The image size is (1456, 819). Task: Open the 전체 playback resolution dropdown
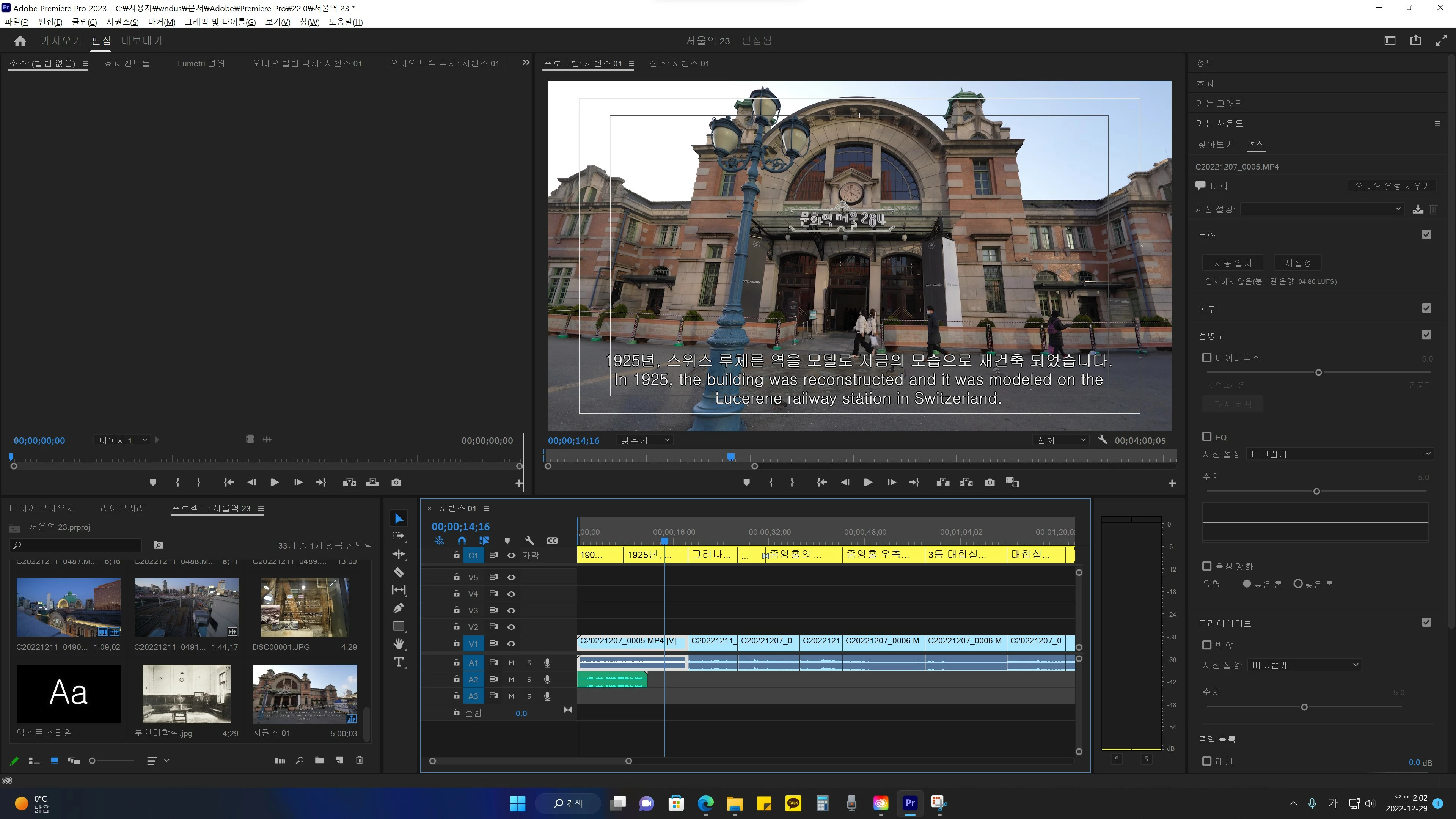(1060, 440)
